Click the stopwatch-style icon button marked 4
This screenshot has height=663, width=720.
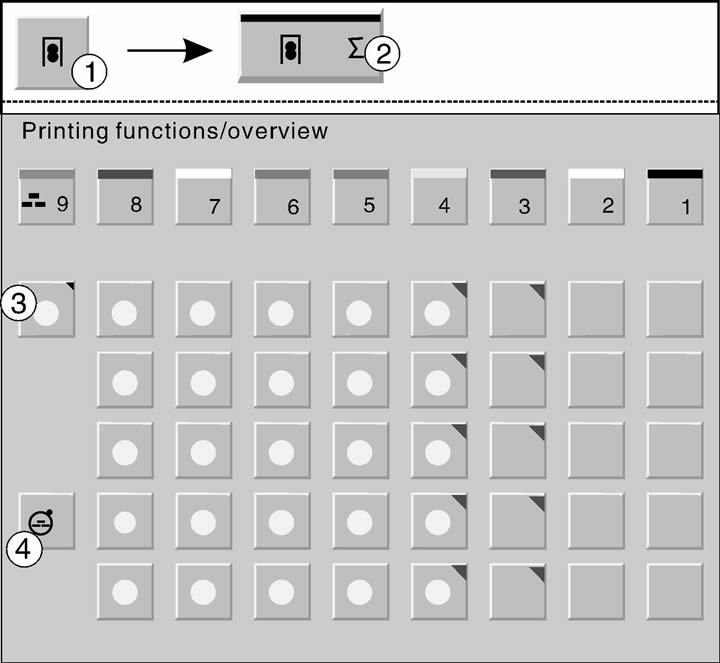point(46,521)
